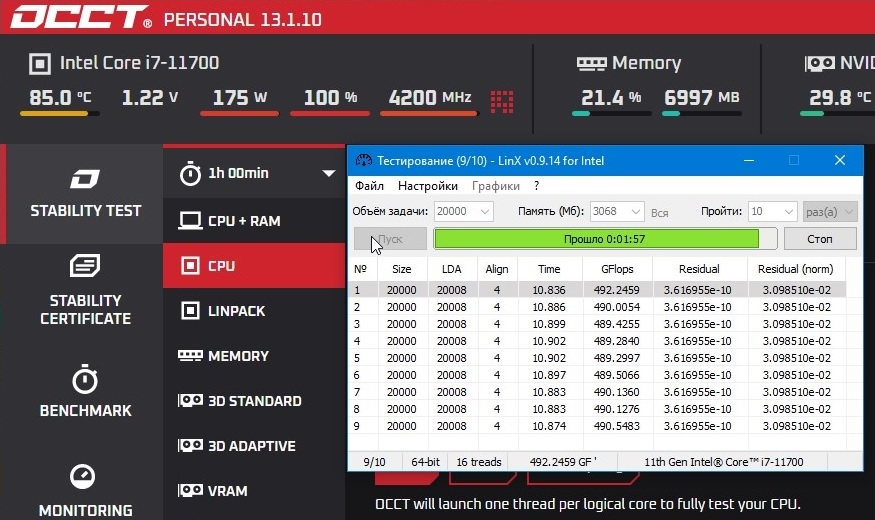Click the 3D Standard GPU icon
The height and width of the screenshot is (520, 875).
(x=190, y=401)
